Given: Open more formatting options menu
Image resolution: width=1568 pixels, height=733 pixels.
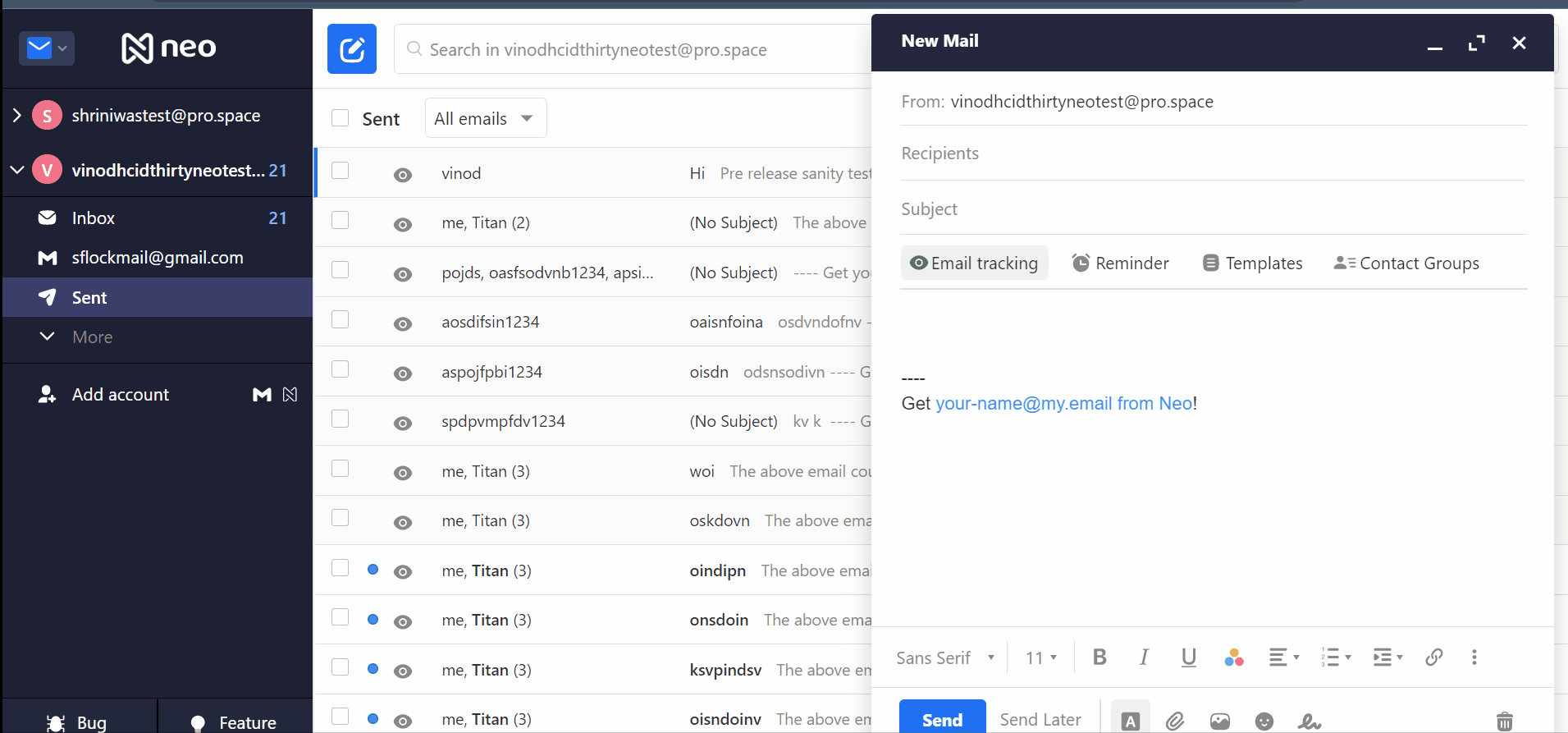Looking at the screenshot, I should [1474, 657].
